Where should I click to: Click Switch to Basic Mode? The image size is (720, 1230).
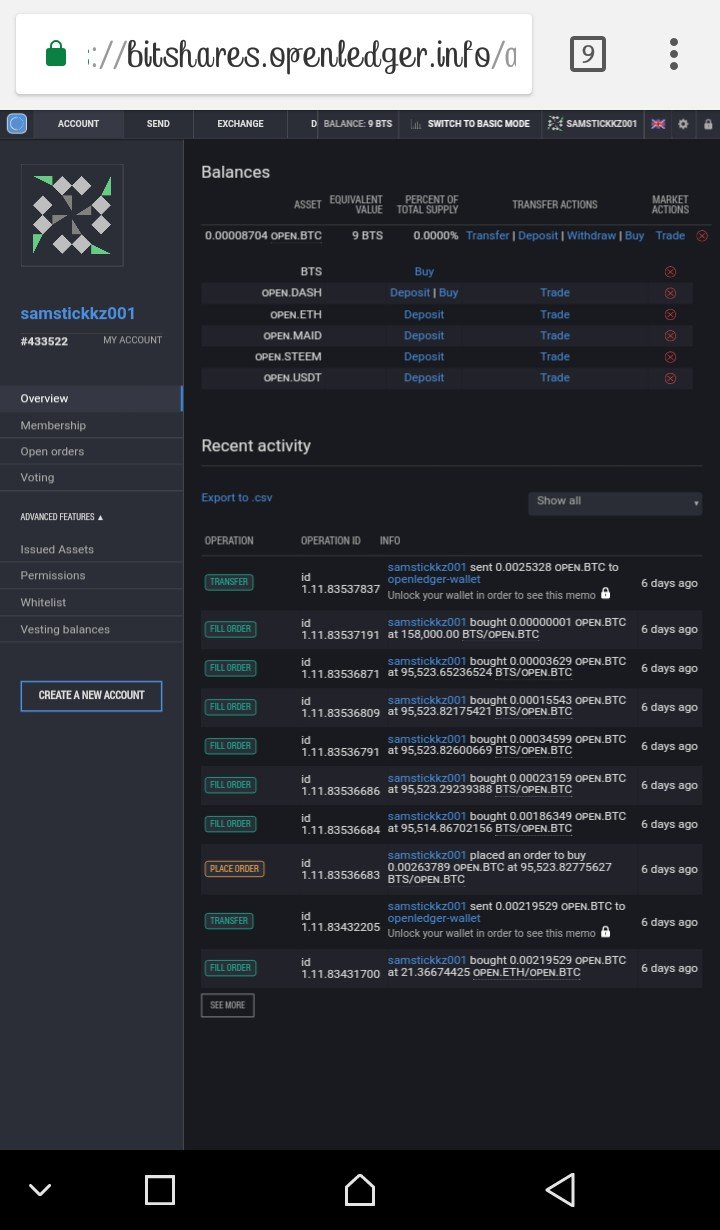tap(469, 124)
